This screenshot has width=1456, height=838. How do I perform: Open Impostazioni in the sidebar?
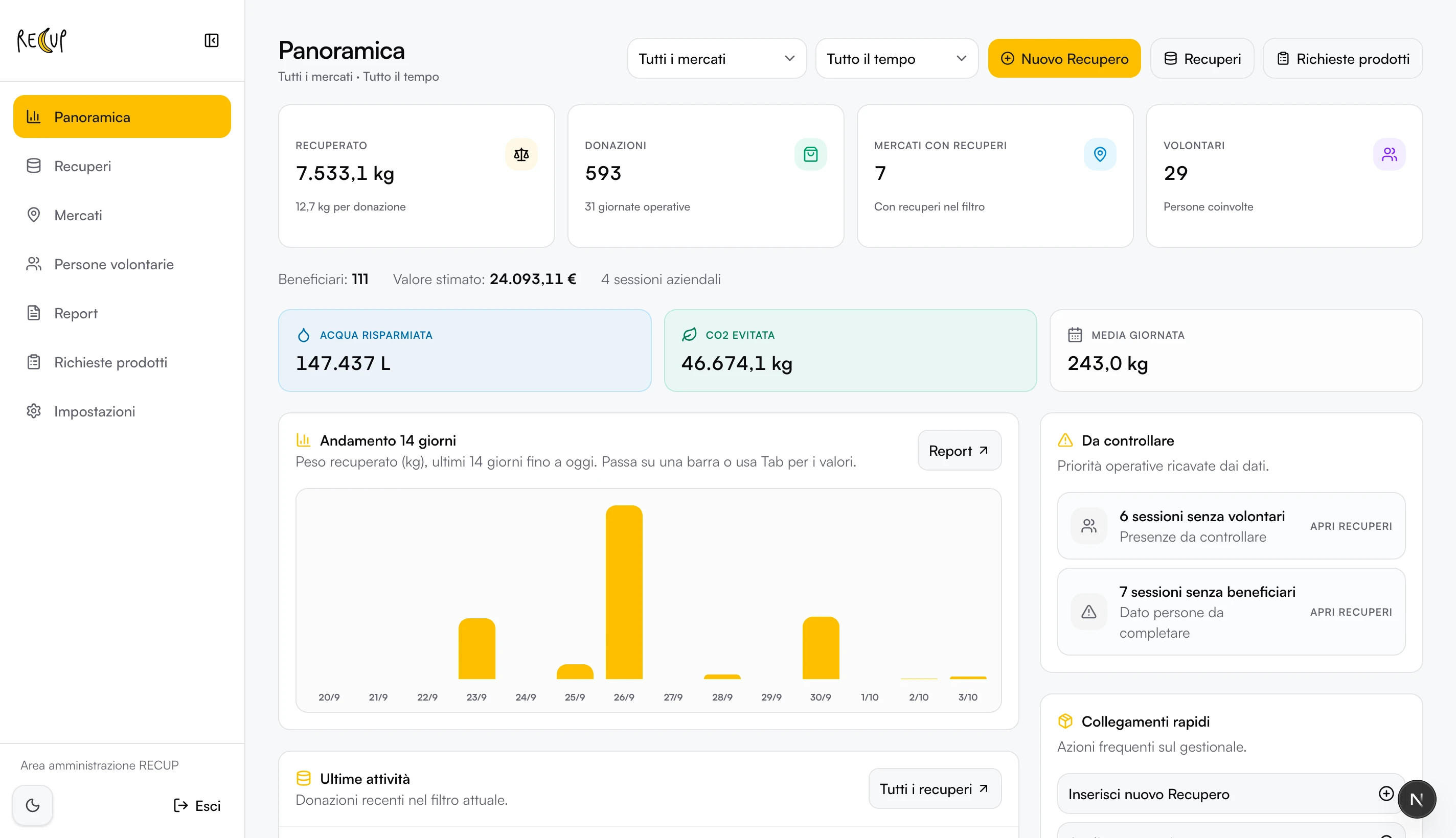point(122,411)
